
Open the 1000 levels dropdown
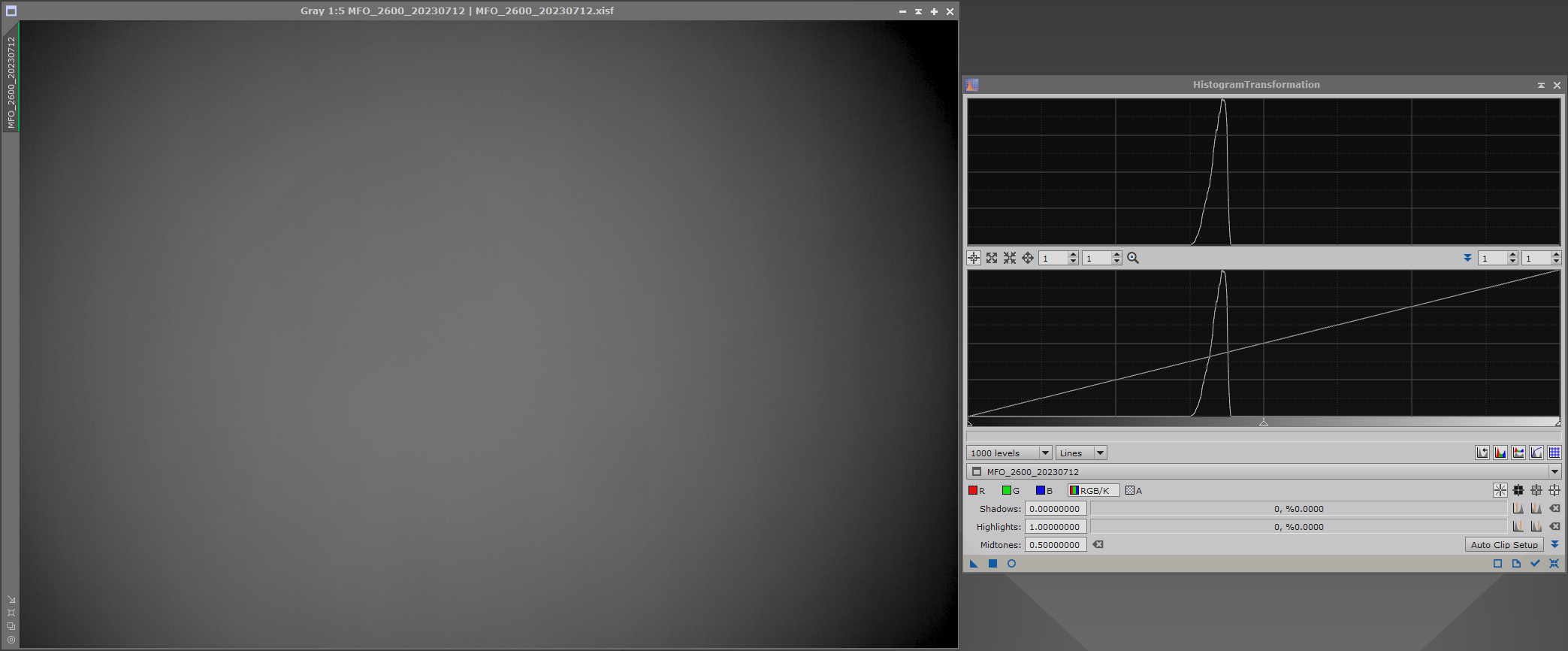(1008, 453)
